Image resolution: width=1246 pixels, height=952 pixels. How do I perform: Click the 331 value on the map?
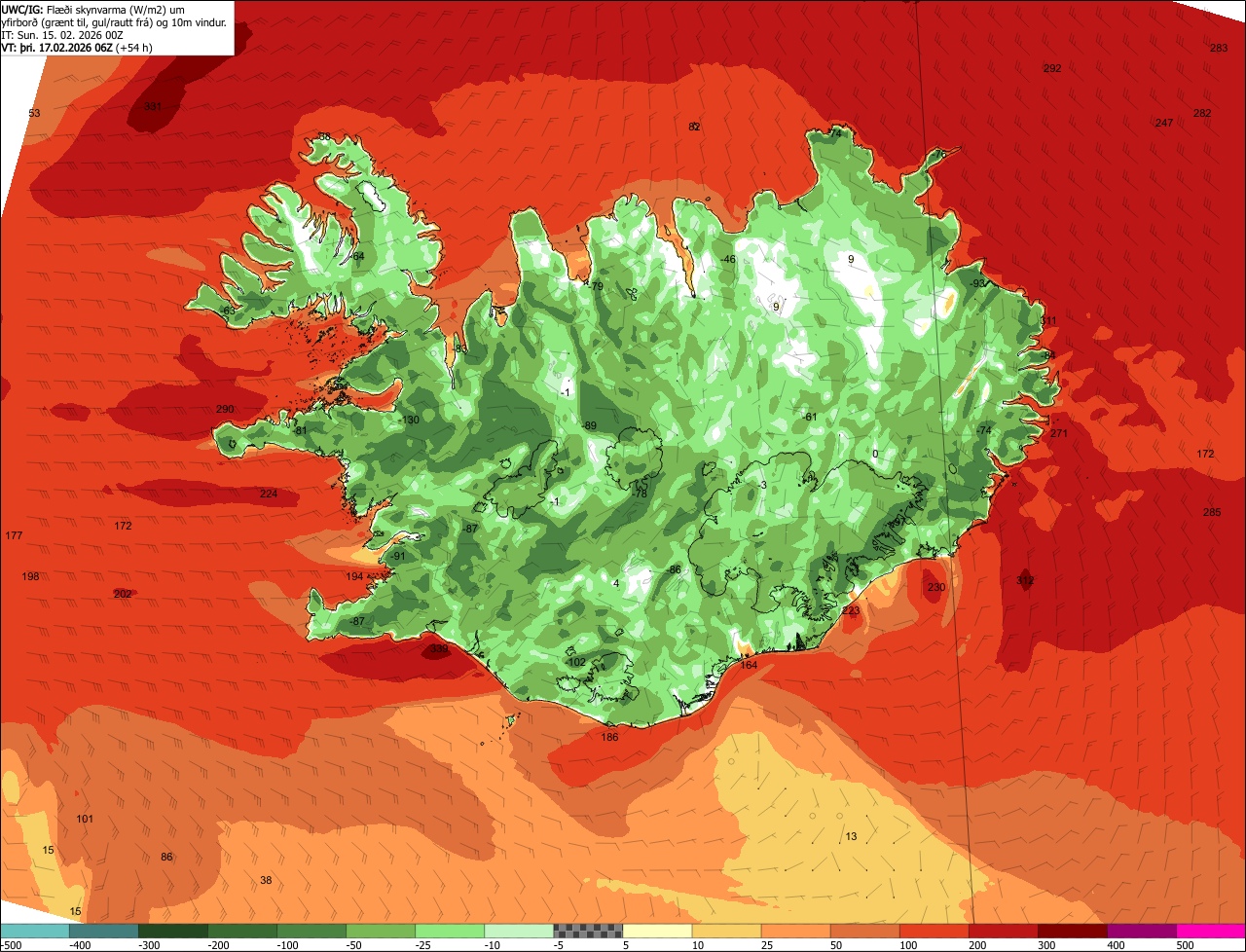pos(153,107)
